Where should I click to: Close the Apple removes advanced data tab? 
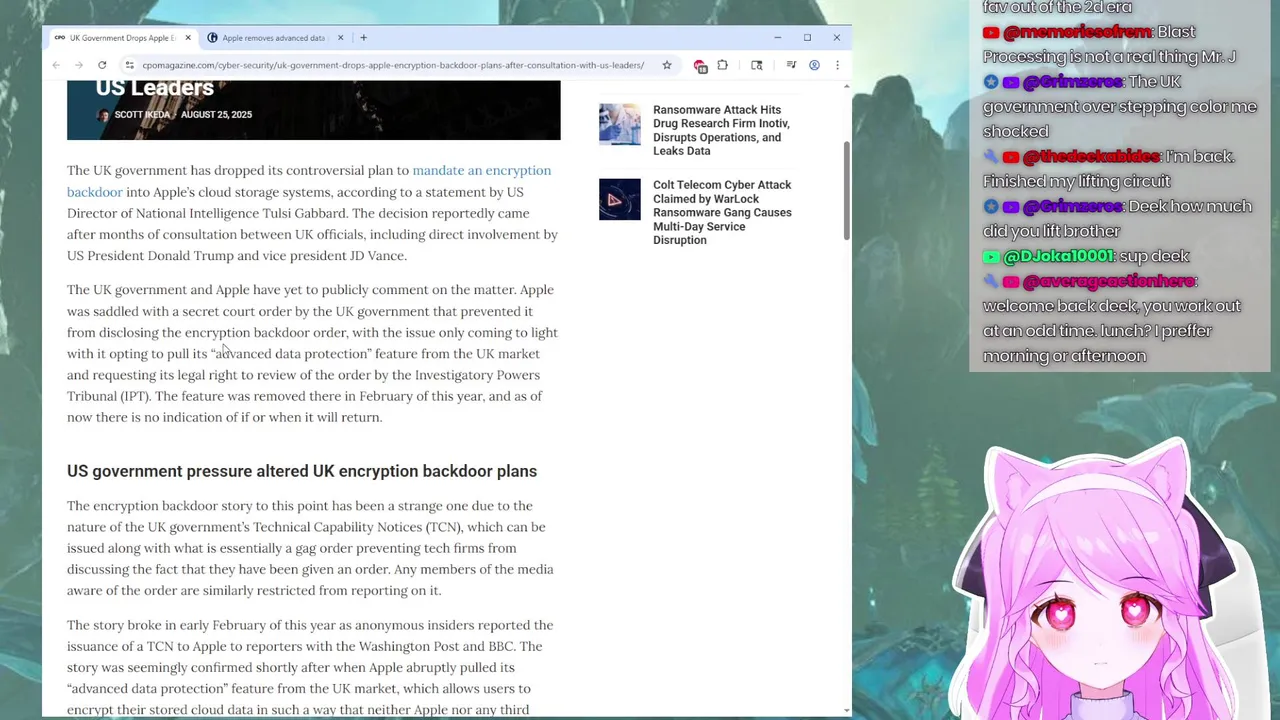[340, 38]
